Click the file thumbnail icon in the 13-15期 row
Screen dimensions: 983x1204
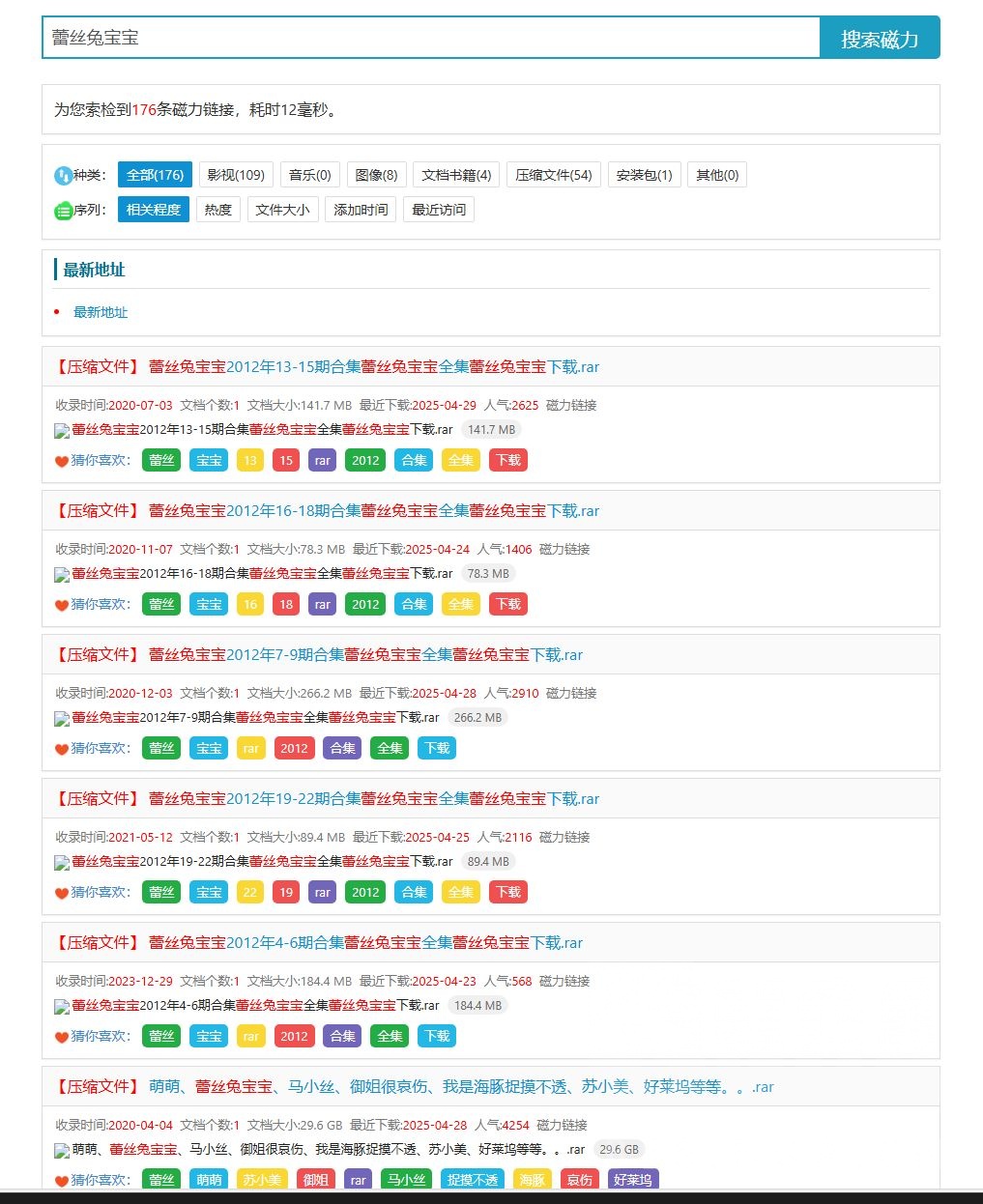coord(62,431)
